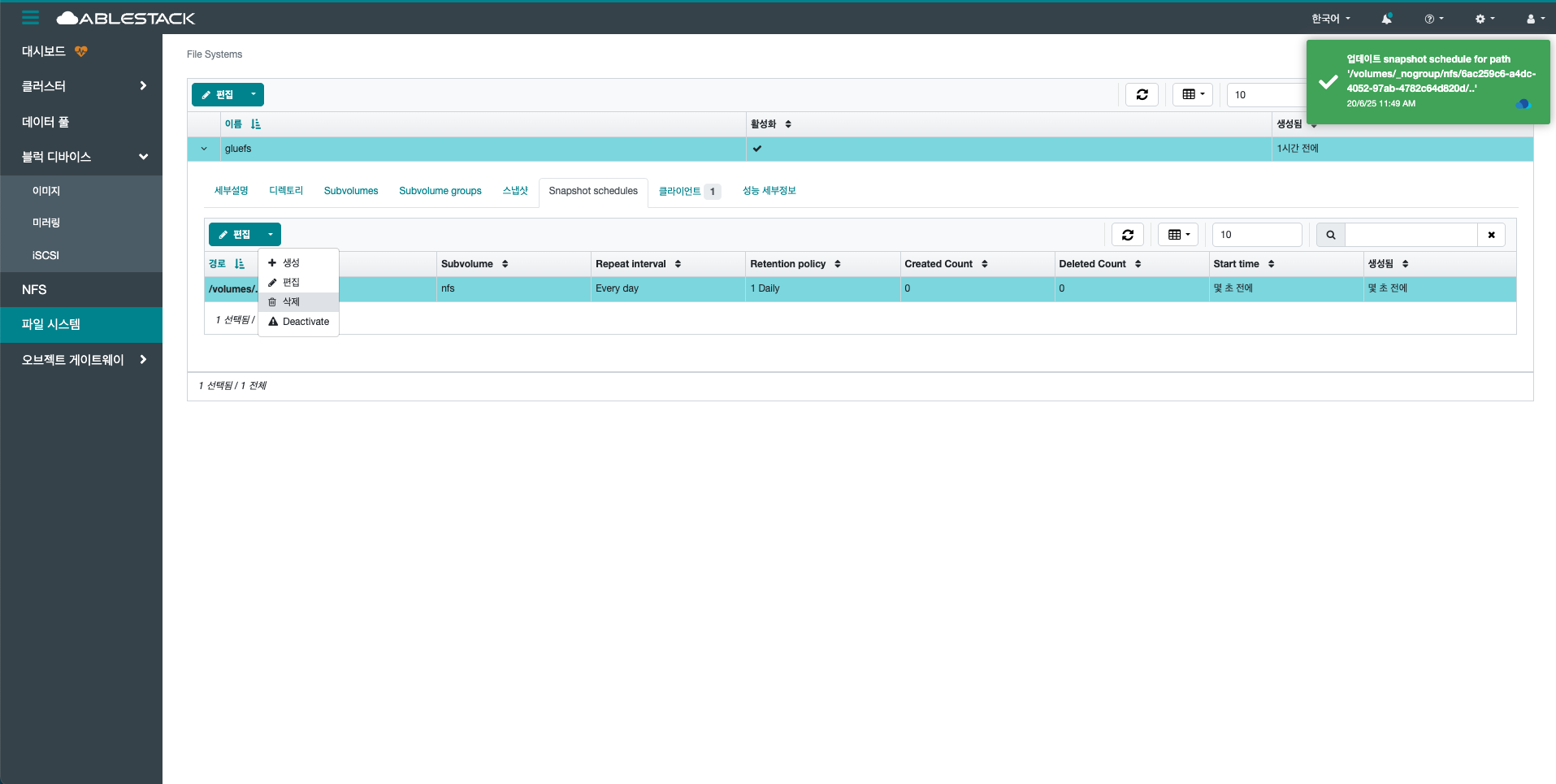Click the hamburger menu icon in header
1556x784 pixels.
[x=30, y=18]
